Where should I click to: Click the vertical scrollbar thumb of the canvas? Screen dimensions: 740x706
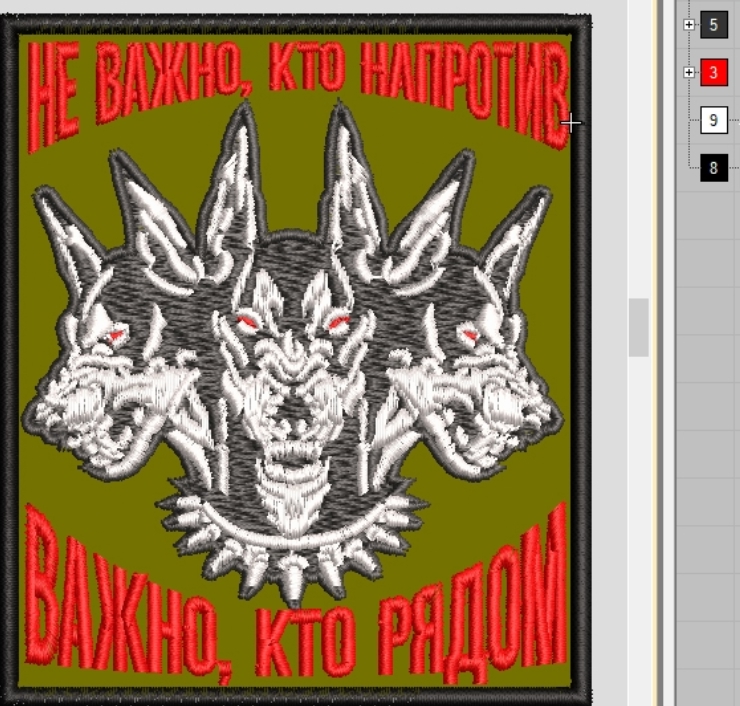[x=639, y=328]
